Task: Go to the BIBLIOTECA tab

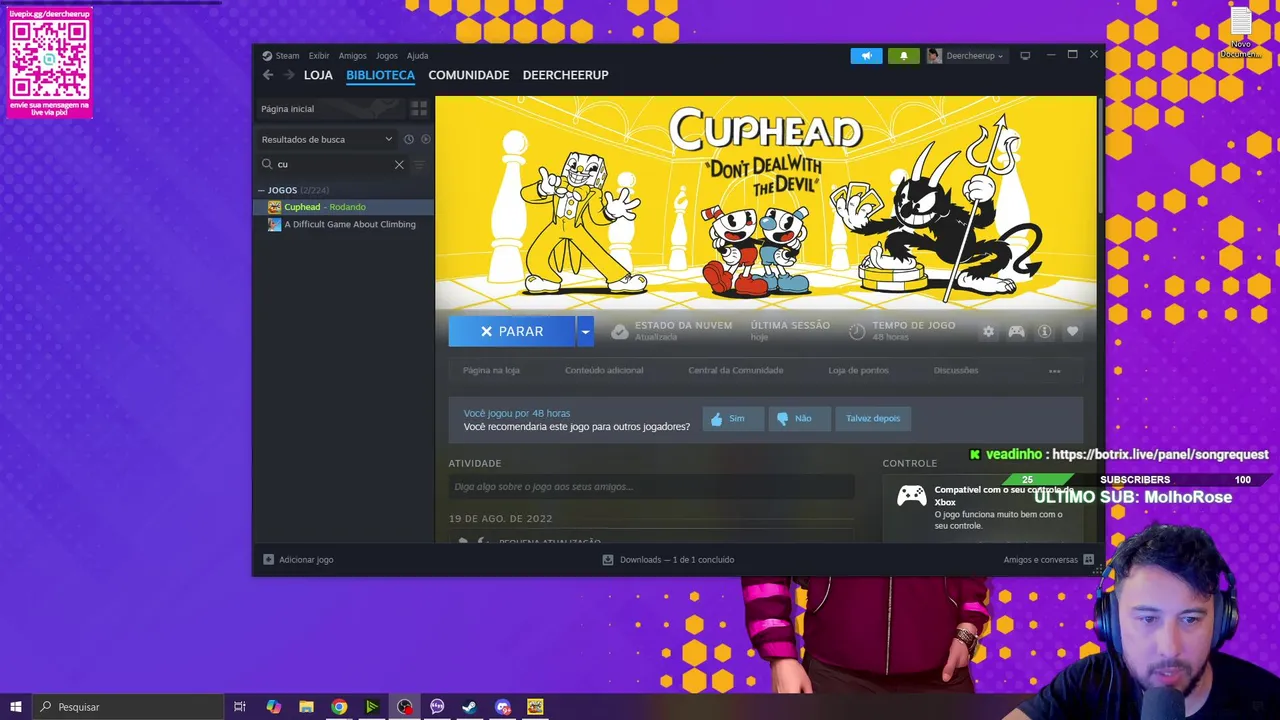Action: coord(380,75)
